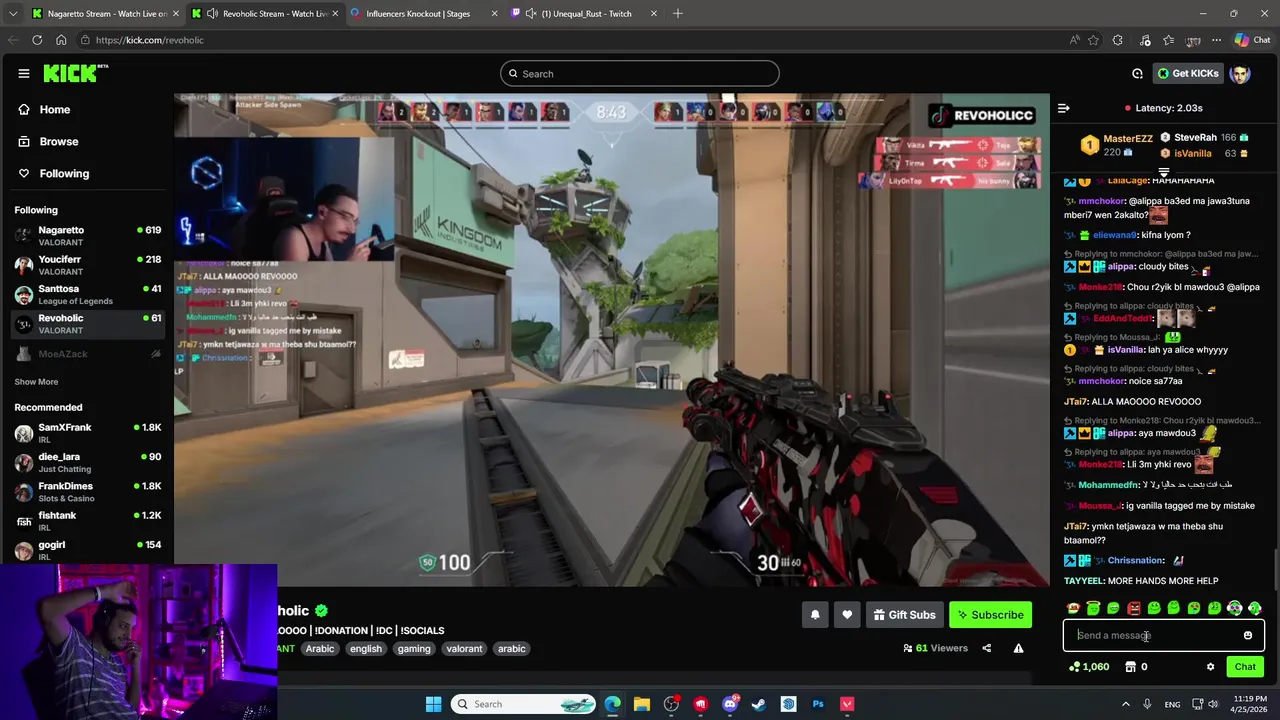Open Edge settings and more menu
The height and width of the screenshot is (720, 1280).
[1216, 40]
